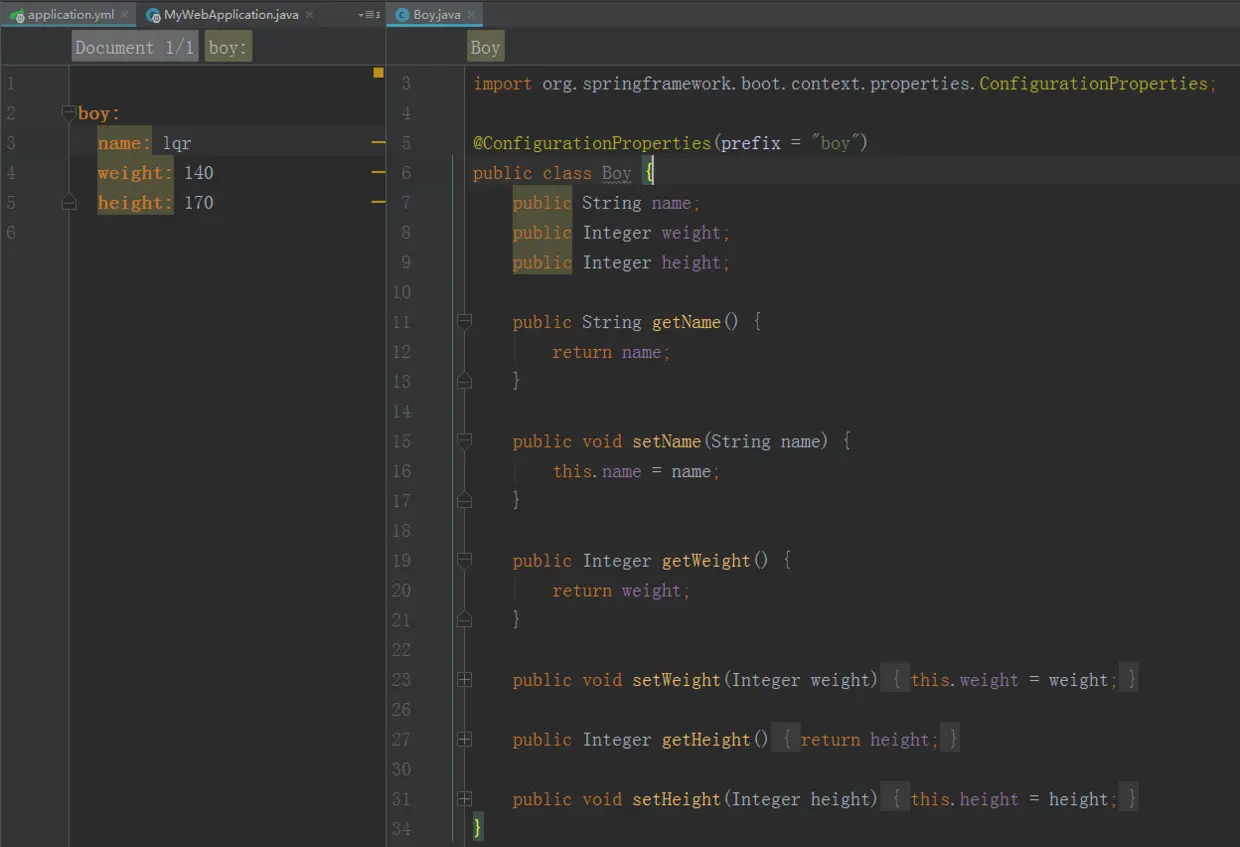
Task: Open the hidden tabs list dropdown
Action: point(370,15)
